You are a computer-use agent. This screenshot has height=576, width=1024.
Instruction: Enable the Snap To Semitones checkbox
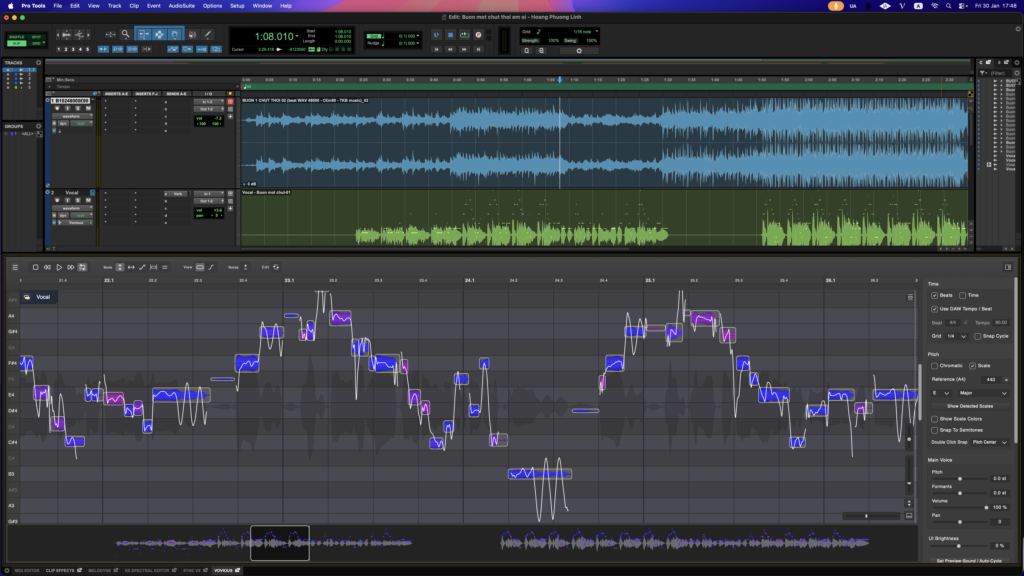pos(935,430)
